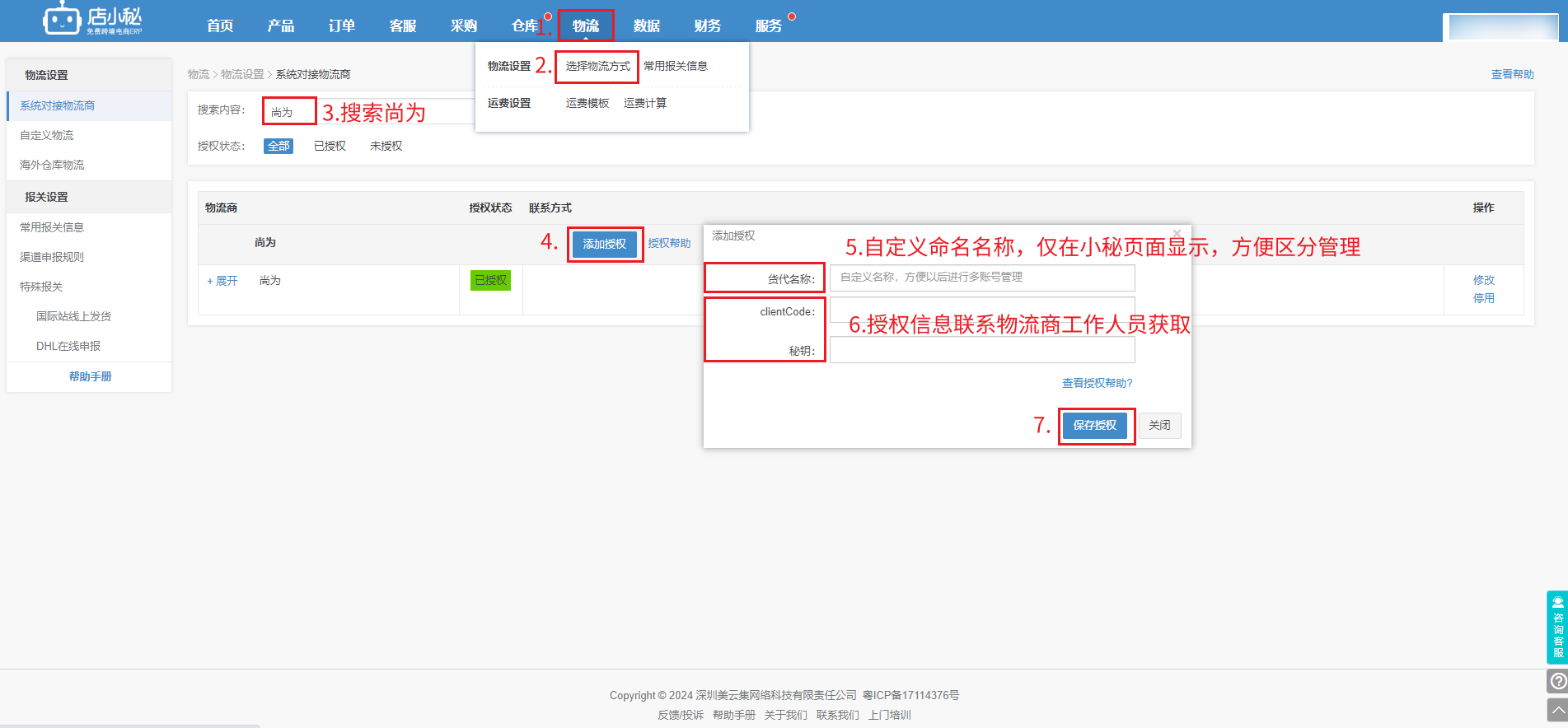
Task: Open the 采购 top menu
Action: click(464, 26)
